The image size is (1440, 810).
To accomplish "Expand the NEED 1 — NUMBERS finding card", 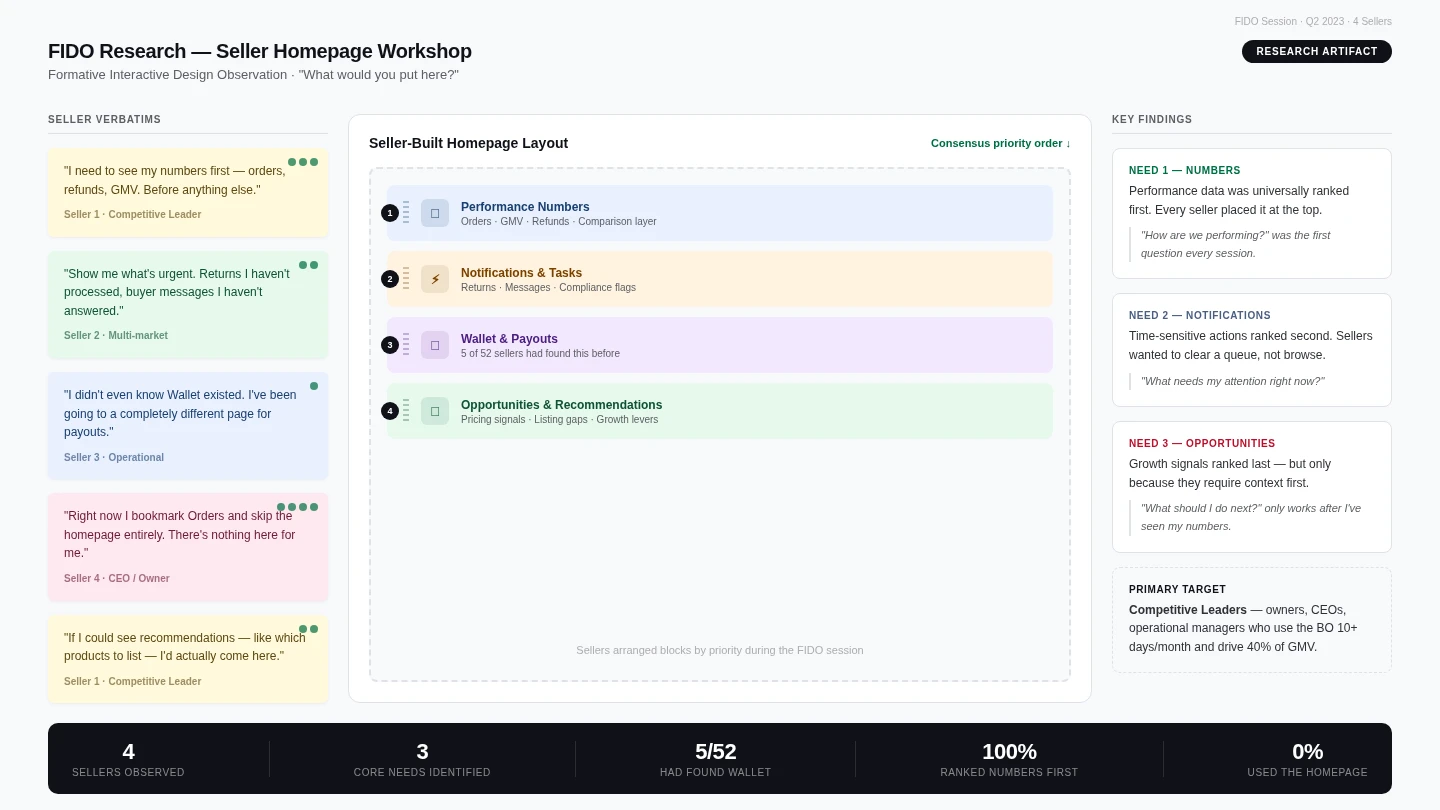I will (1251, 213).
